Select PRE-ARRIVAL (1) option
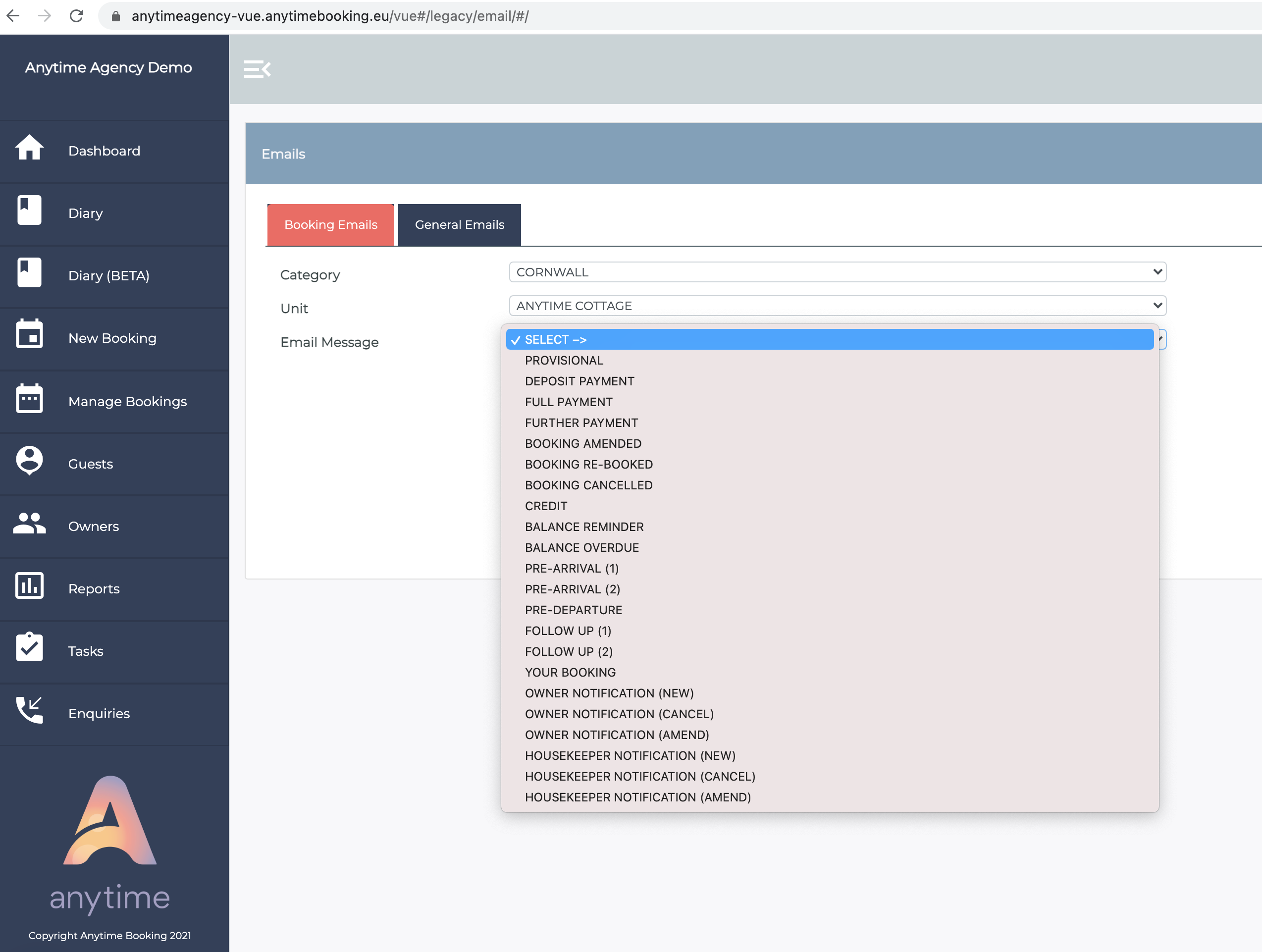 [830, 569]
